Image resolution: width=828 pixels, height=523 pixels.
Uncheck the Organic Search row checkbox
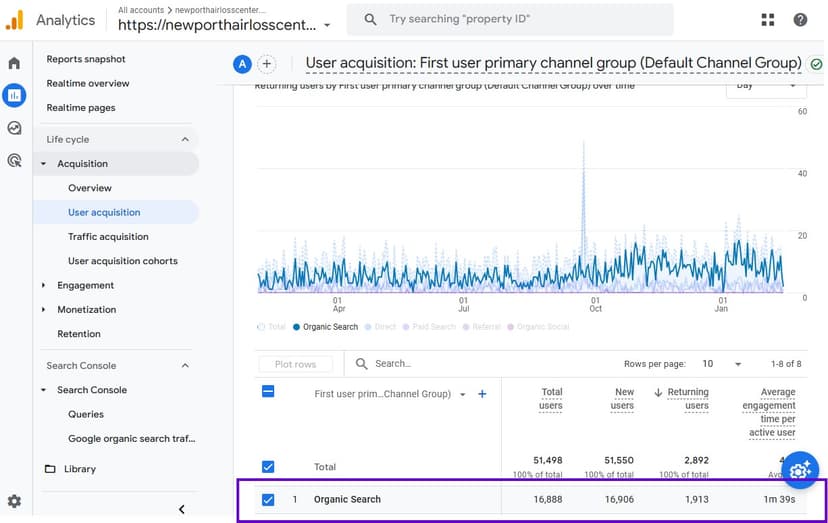(x=267, y=499)
